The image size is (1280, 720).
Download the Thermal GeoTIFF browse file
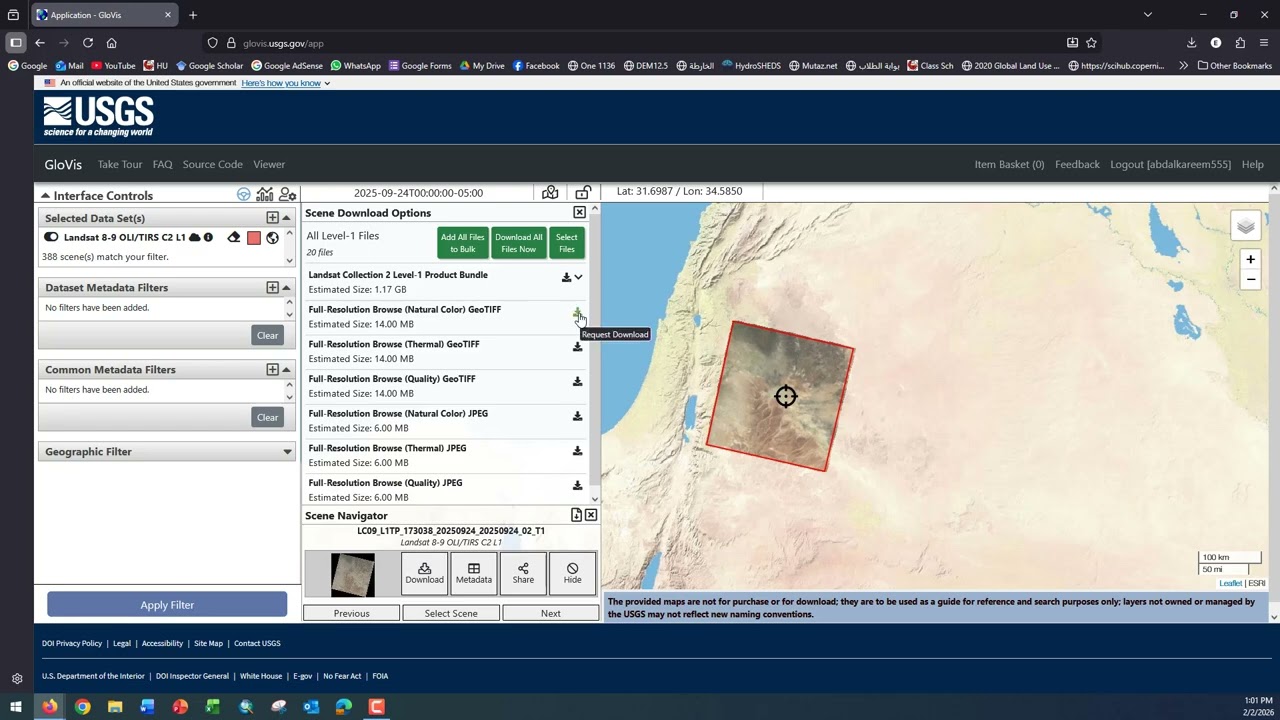[577, 347]
